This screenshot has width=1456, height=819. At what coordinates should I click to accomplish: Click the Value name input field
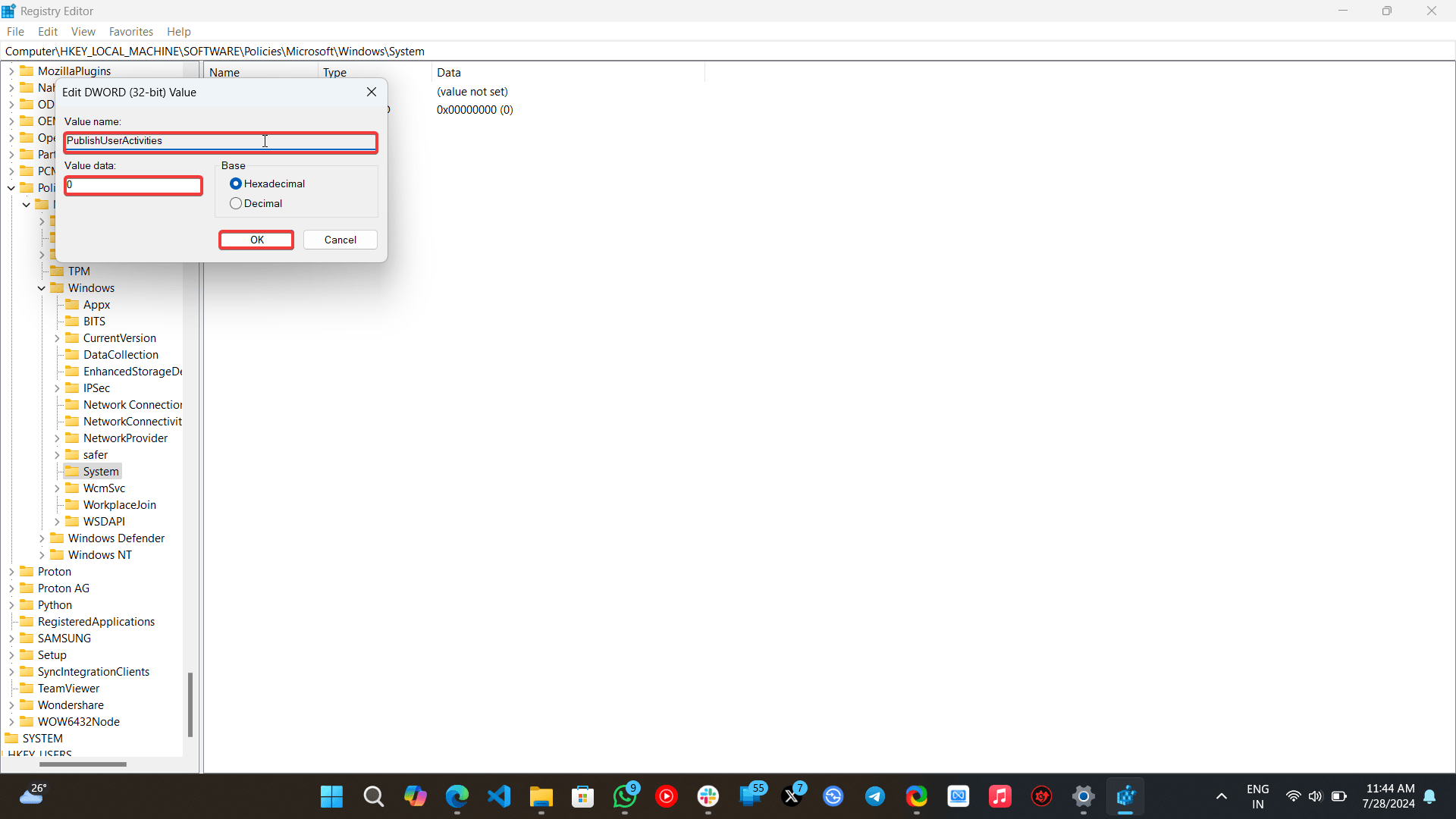click(x=220, y=140)
